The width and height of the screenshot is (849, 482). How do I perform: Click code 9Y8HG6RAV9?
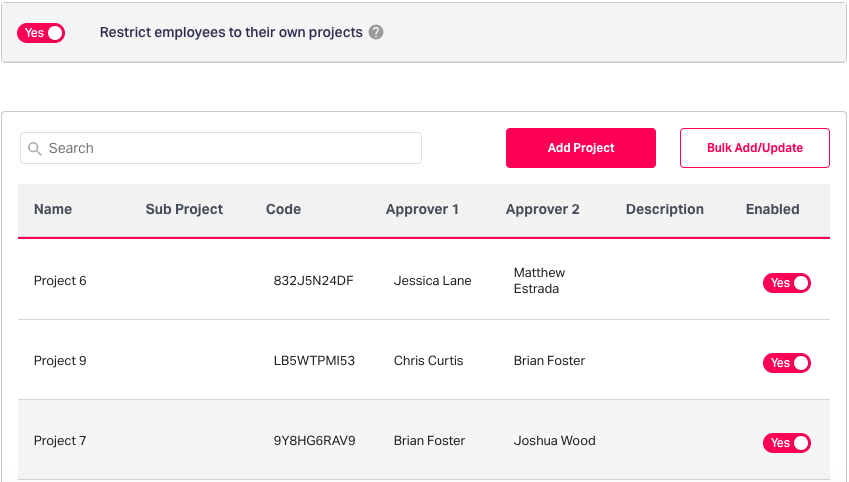tap(315, 441)
